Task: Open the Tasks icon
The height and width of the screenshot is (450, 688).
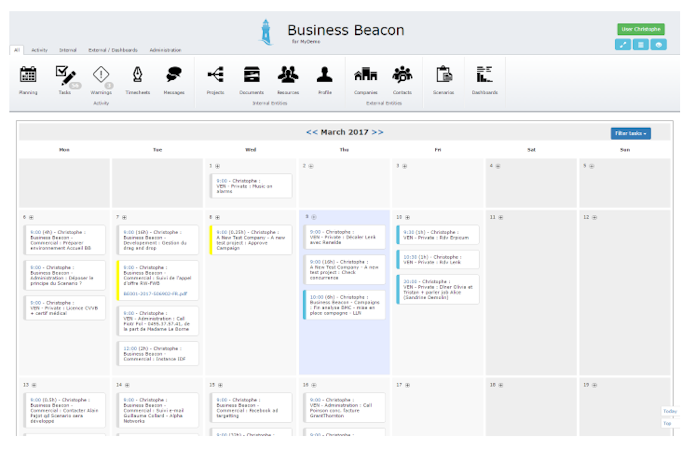Action: click(65, 74)
